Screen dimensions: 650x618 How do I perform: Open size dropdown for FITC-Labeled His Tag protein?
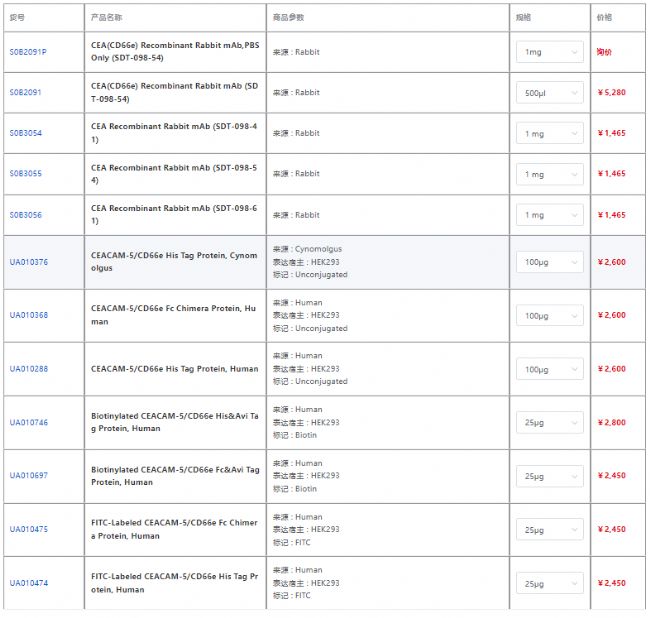[x=549, y=583]
